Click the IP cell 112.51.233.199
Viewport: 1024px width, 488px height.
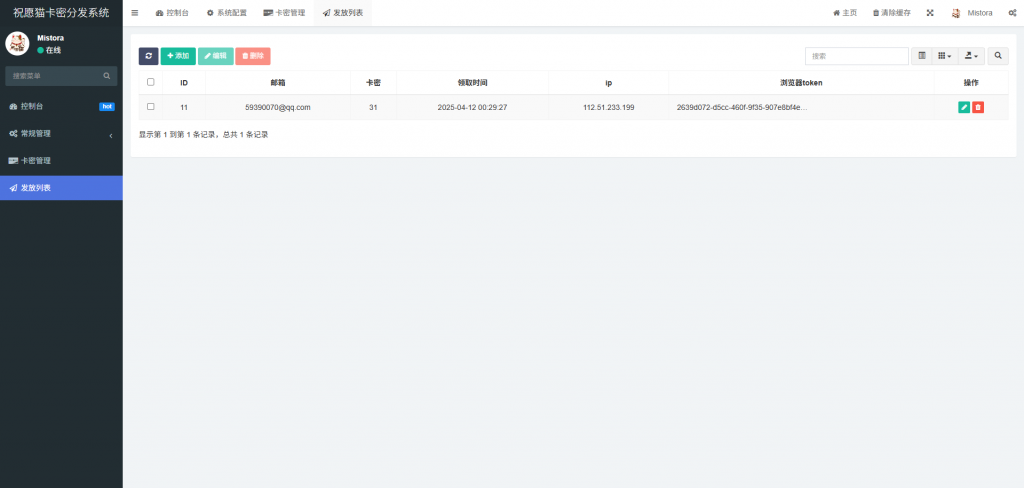[x=609, y=107]
